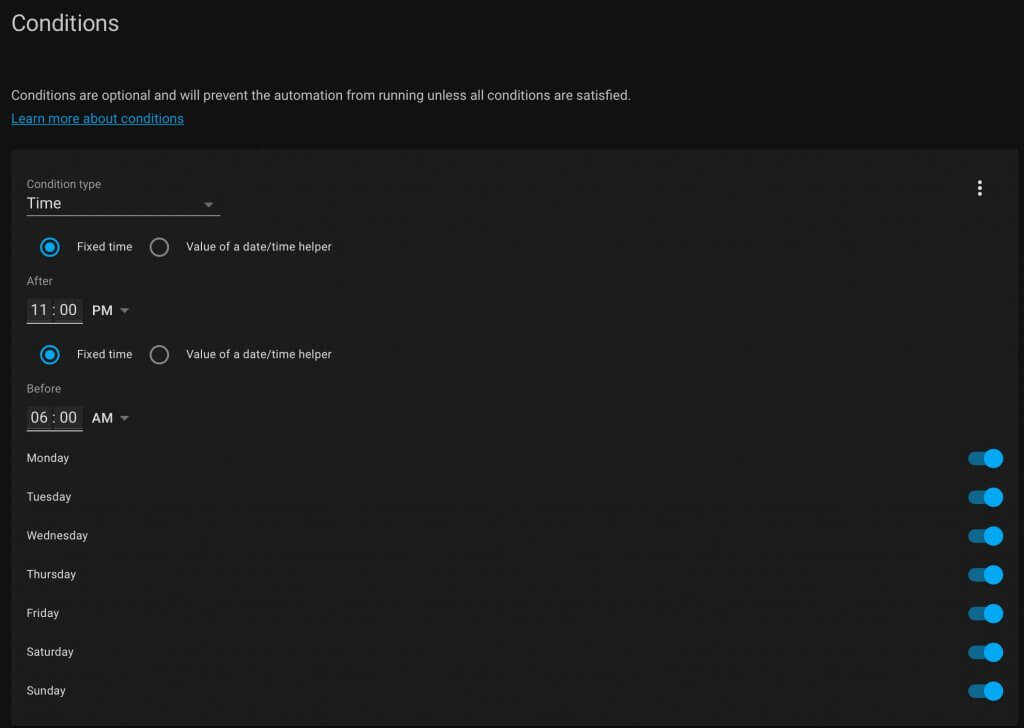Click the After label
Screen dimensions: 1024x728
[x=39, y=281]
